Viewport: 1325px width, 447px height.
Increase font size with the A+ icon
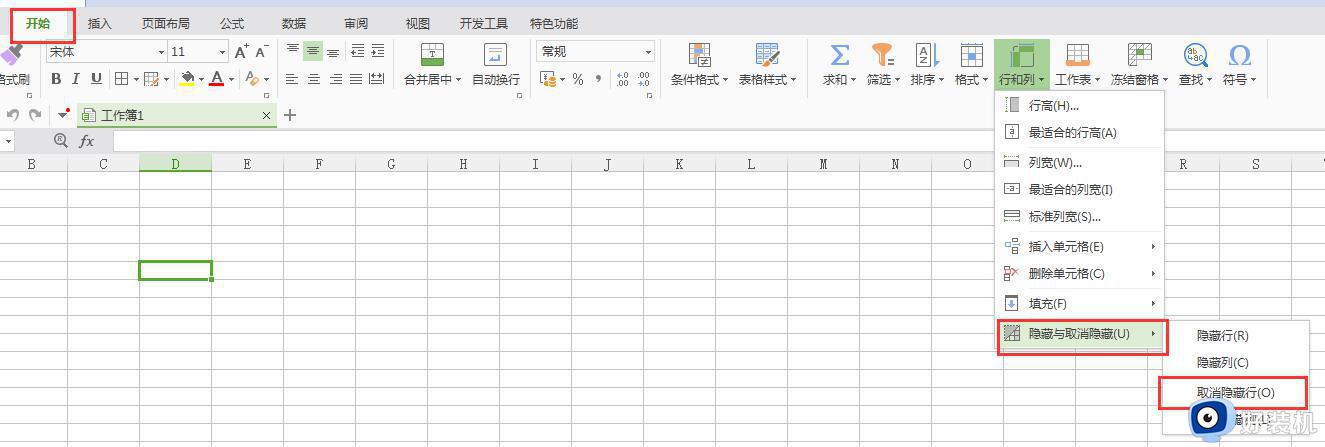tap(241, 51)
